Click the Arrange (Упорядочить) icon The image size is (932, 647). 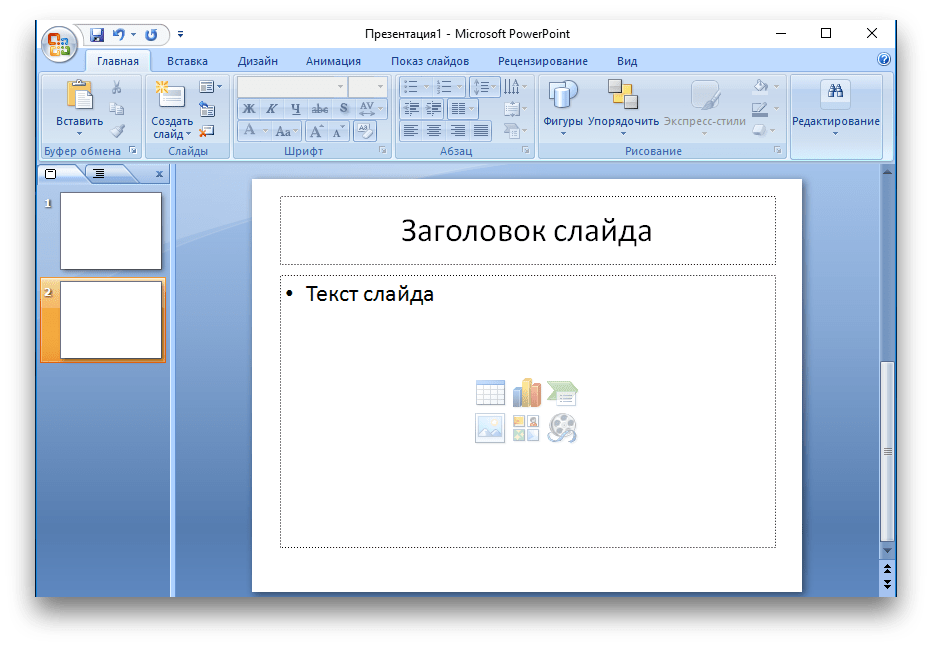(623, 96)
